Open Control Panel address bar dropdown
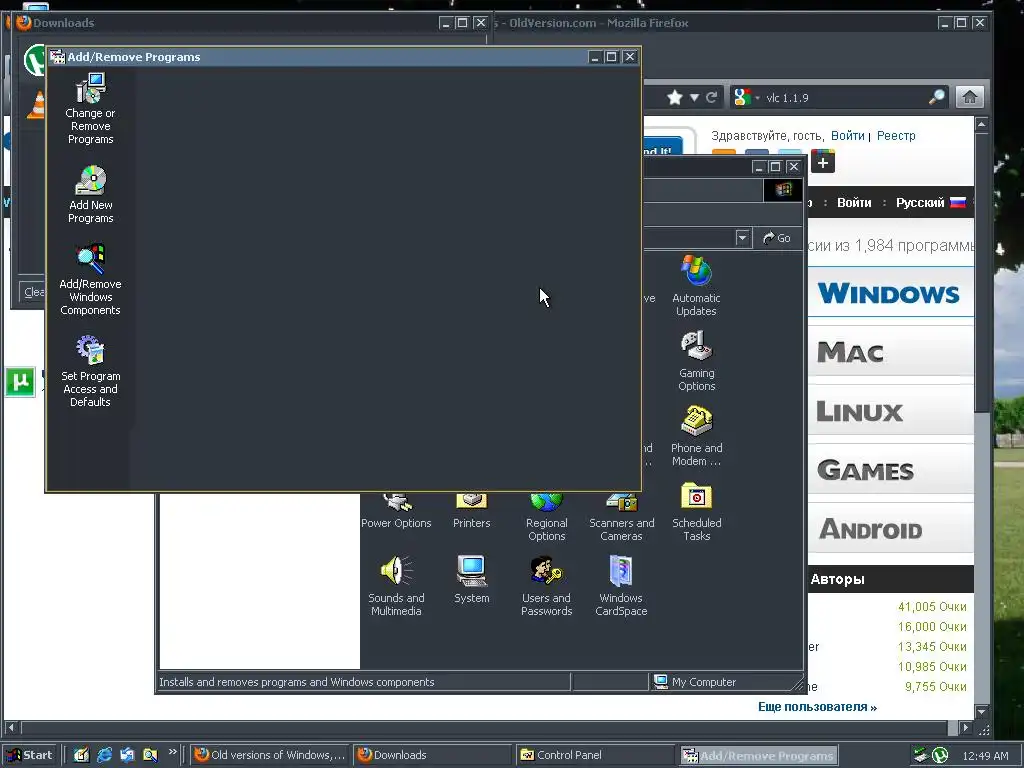 click(743, 238)
